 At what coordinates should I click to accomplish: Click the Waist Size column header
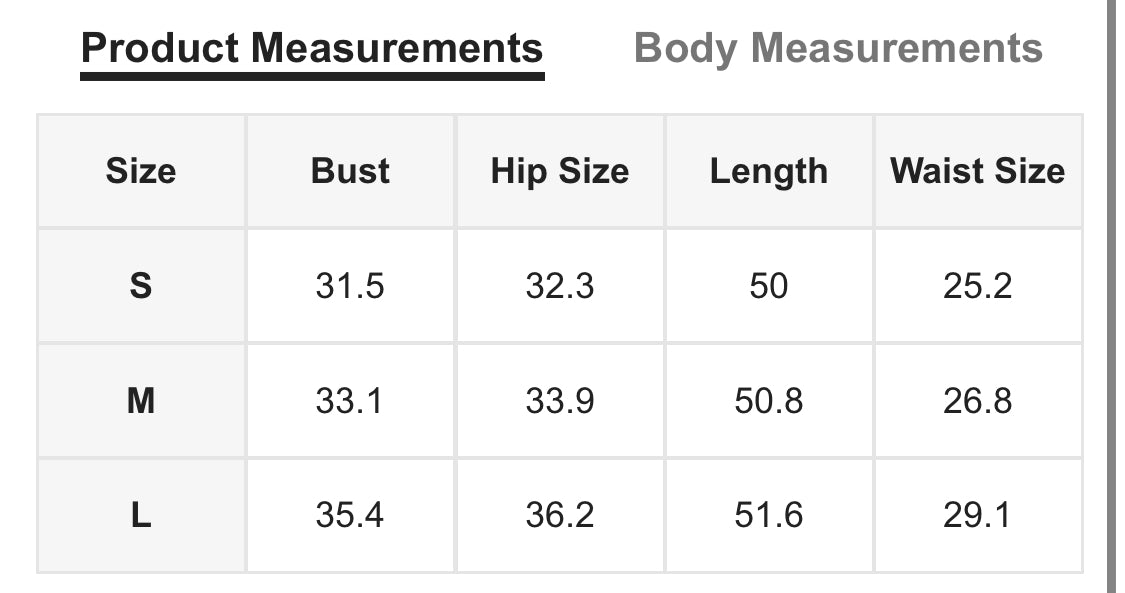click(978, 171)
